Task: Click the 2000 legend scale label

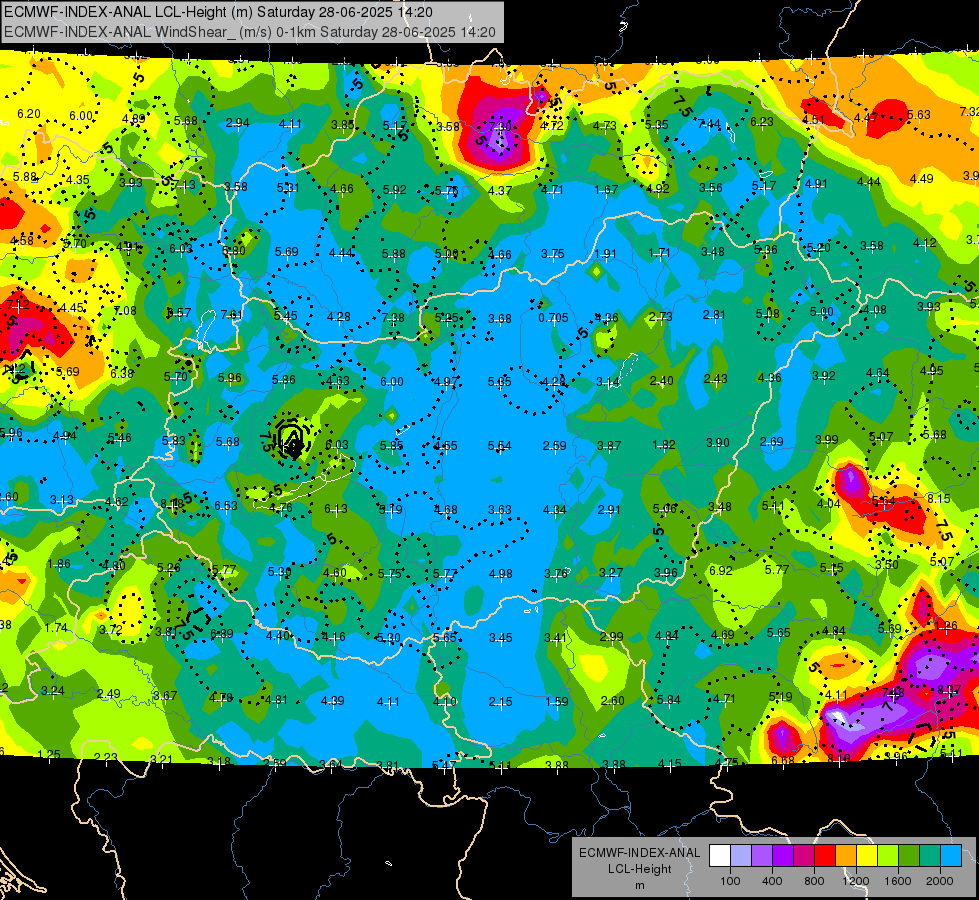Action: [x=940, y=881]
